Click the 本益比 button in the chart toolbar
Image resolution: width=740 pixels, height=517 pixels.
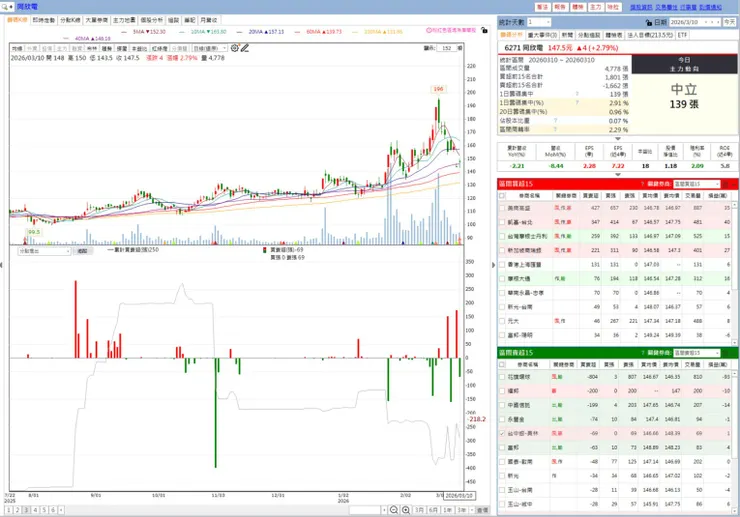pos(139,48)
